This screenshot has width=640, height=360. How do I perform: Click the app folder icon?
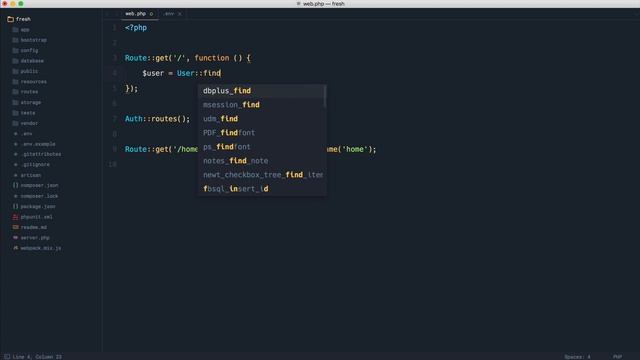pyautogui.click(x=16, y=30)
